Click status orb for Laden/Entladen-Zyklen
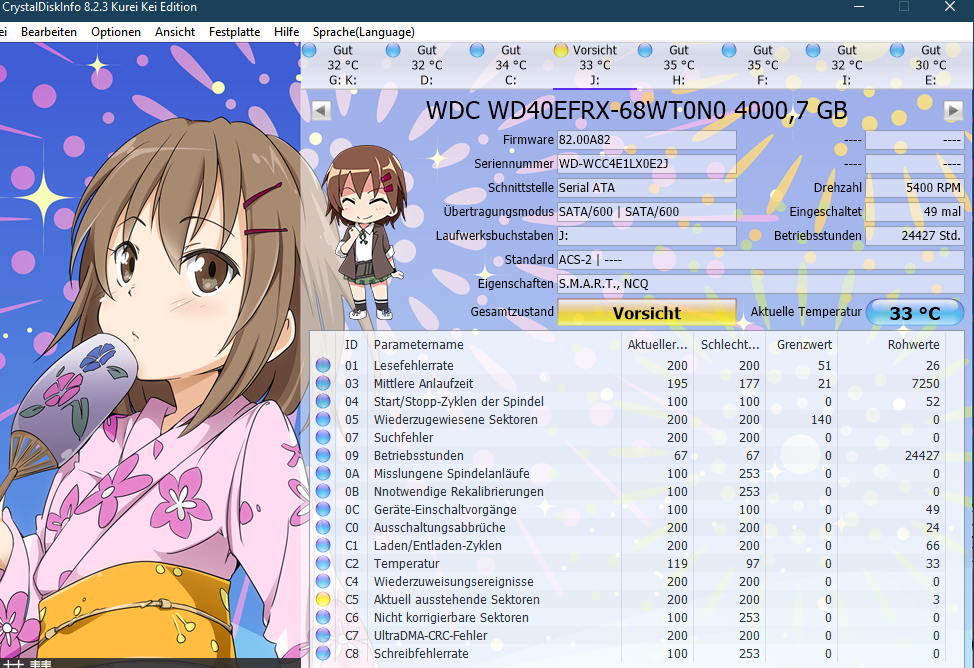The image size is (974, 668). (323, 546)
